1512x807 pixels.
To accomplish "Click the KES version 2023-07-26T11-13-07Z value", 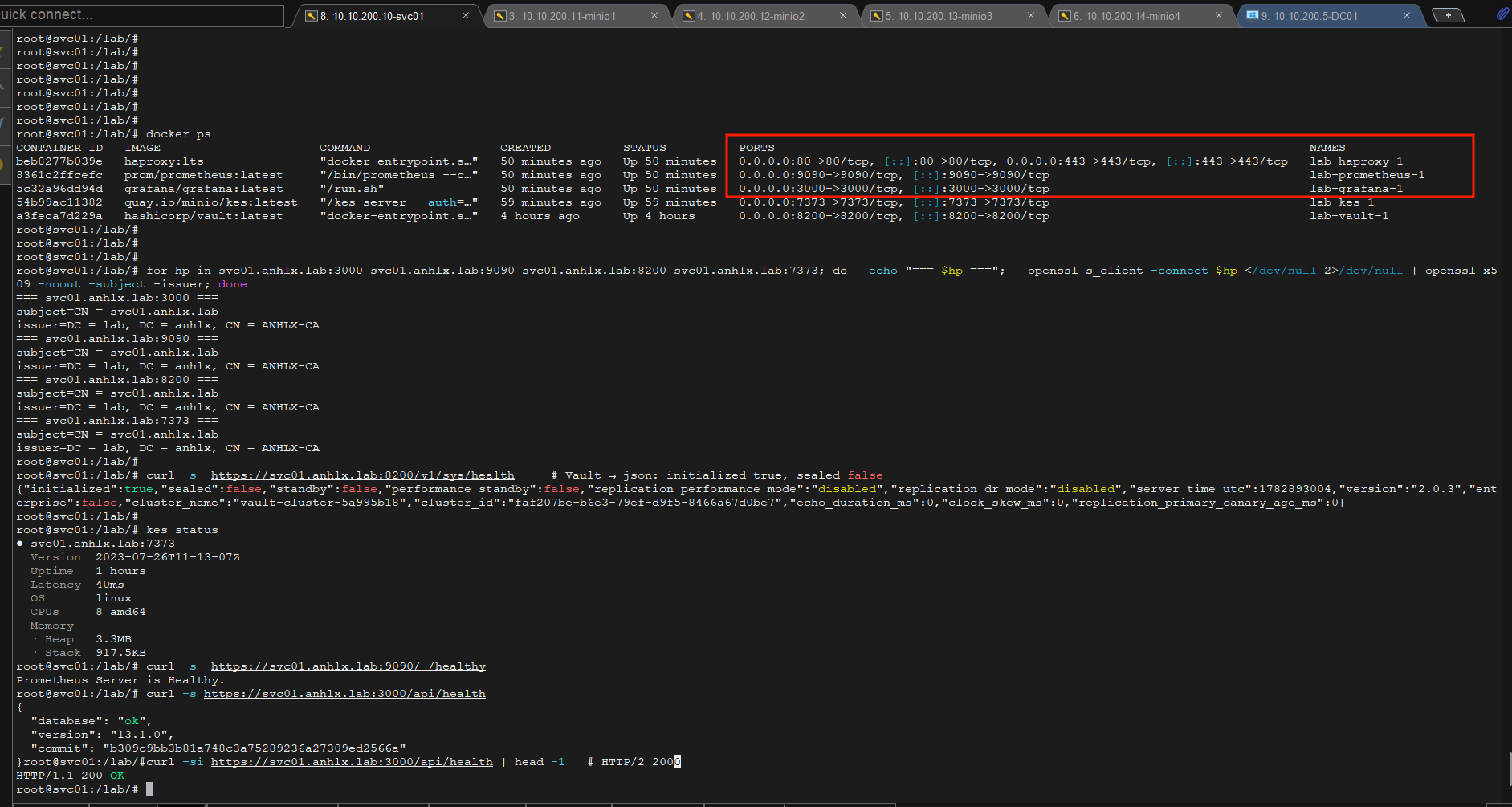I will [x=168, y=557].
